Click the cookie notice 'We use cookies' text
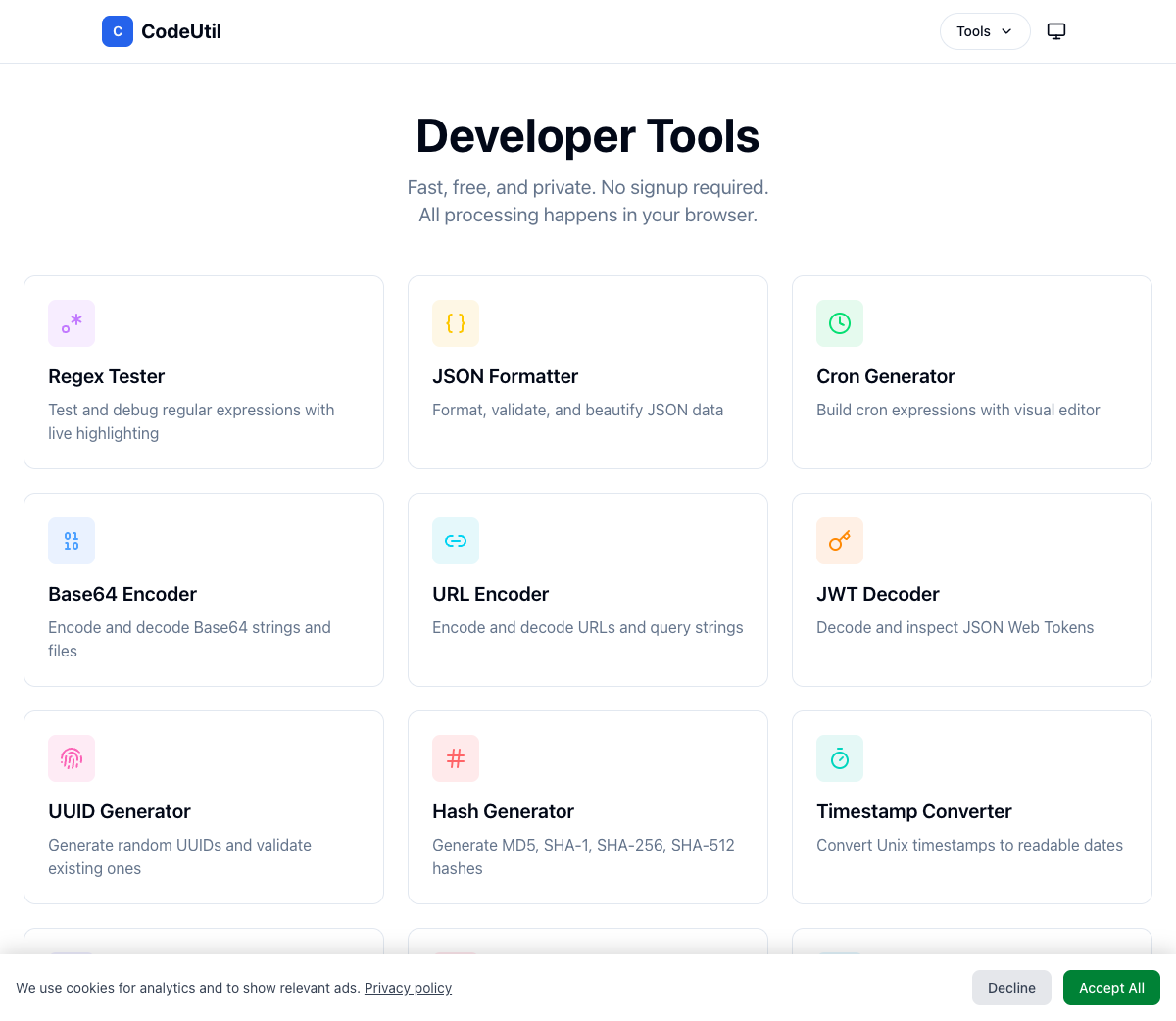This screenshot has height=1021, width=1176. click(188, 988)
